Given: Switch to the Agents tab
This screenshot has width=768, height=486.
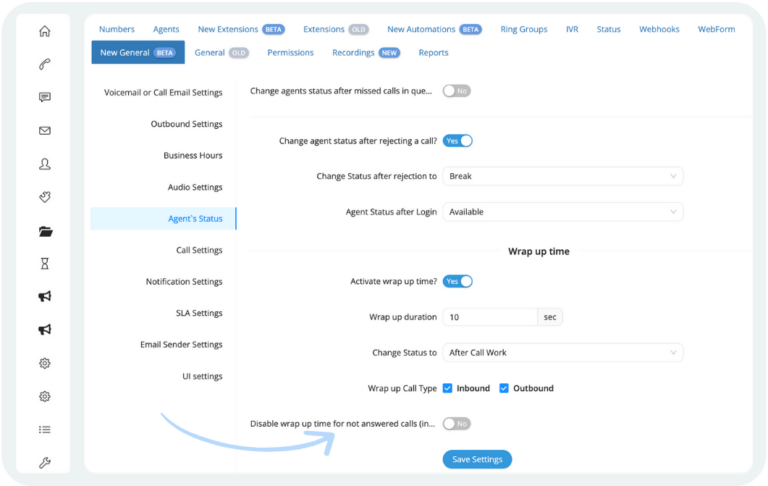Looking at the screenshot, I should point(166,29).
